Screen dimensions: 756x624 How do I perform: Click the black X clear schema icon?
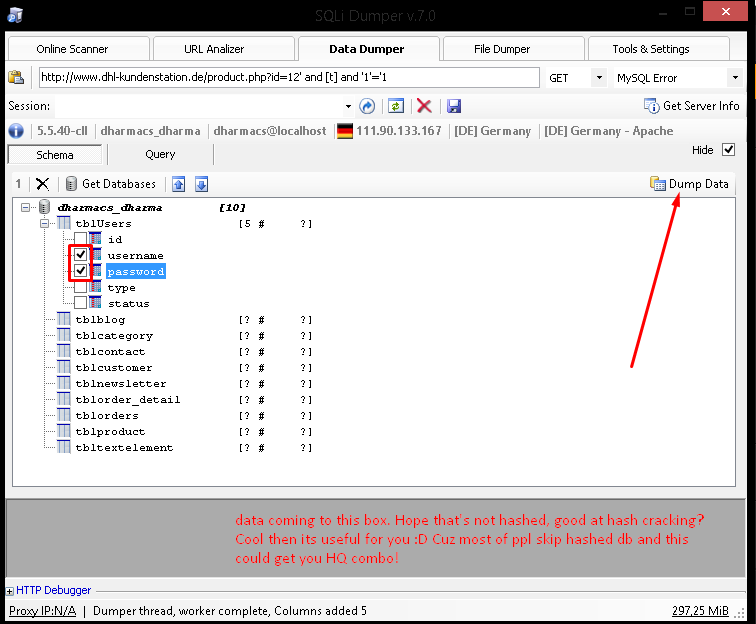(42, 184)
